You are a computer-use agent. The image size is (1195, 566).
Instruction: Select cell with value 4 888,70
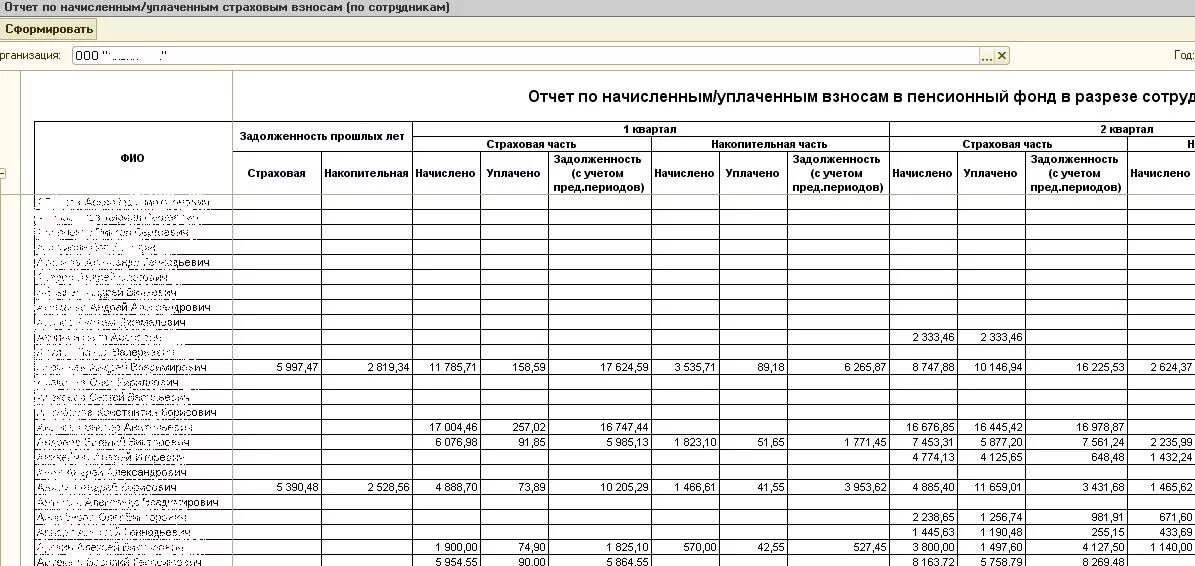coord(447,487)
